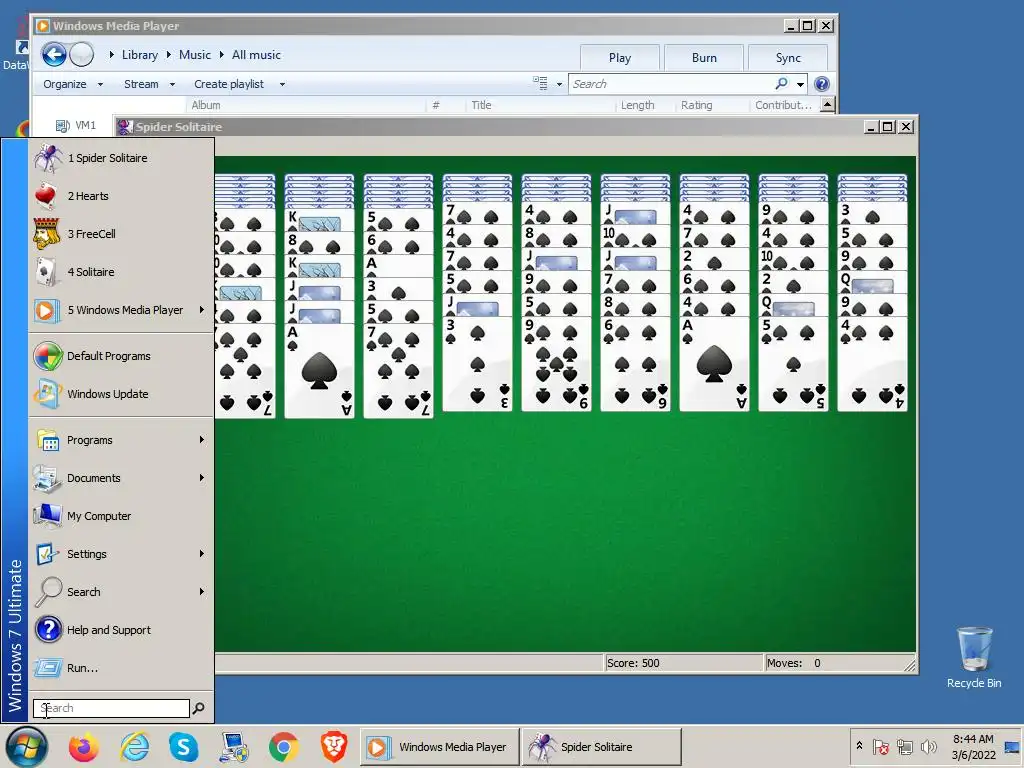This screenshot has height=768, width=1024.
Task: Click the My Computer monitor icon
Action: click(x=48, y=516)
